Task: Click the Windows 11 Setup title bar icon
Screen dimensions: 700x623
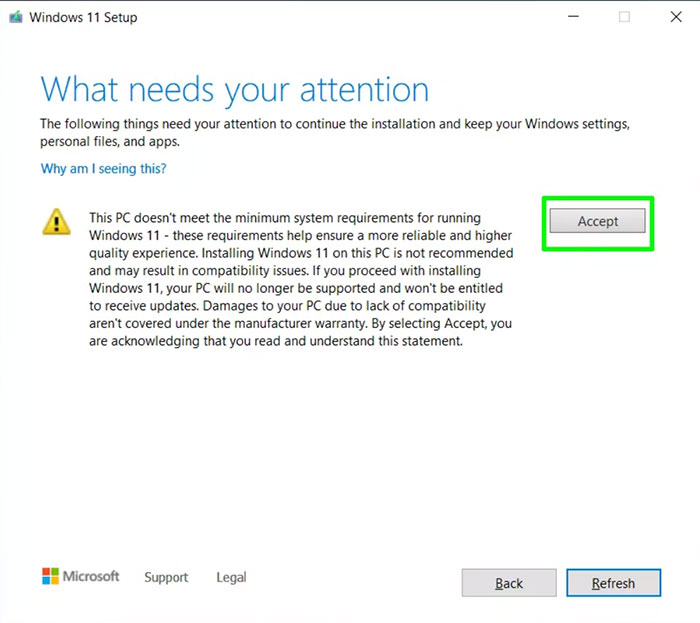Action: pos(15,17)
